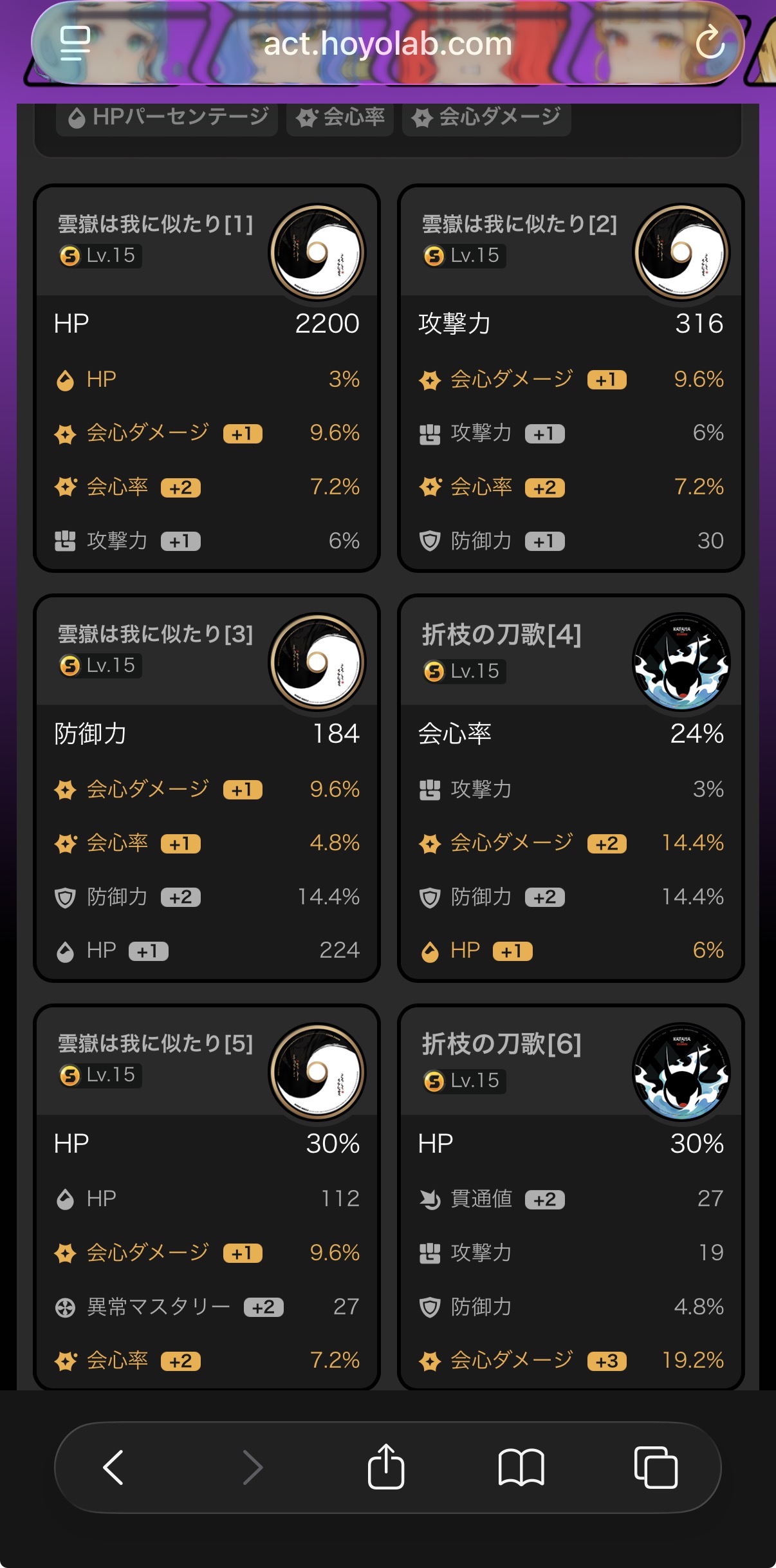Image resolution: width=776 pixels, height=1568 pixels.
Task: Tap the browser reload icon
Action: point(710,43)
